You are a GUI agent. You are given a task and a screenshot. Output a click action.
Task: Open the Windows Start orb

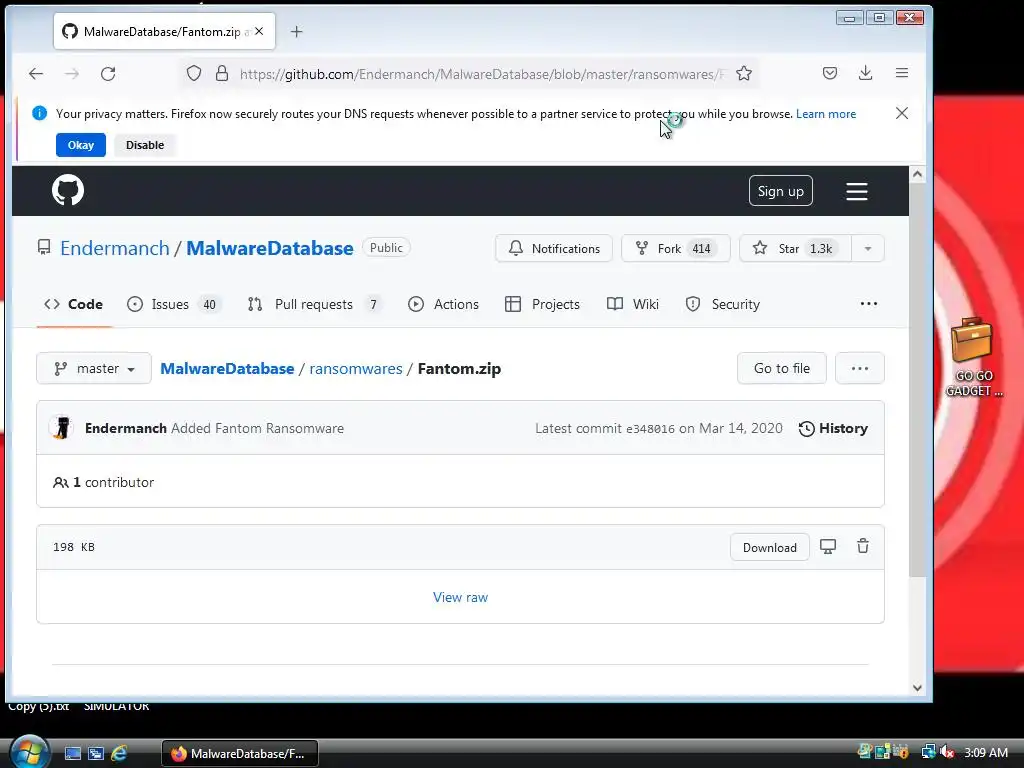point(29,753)
